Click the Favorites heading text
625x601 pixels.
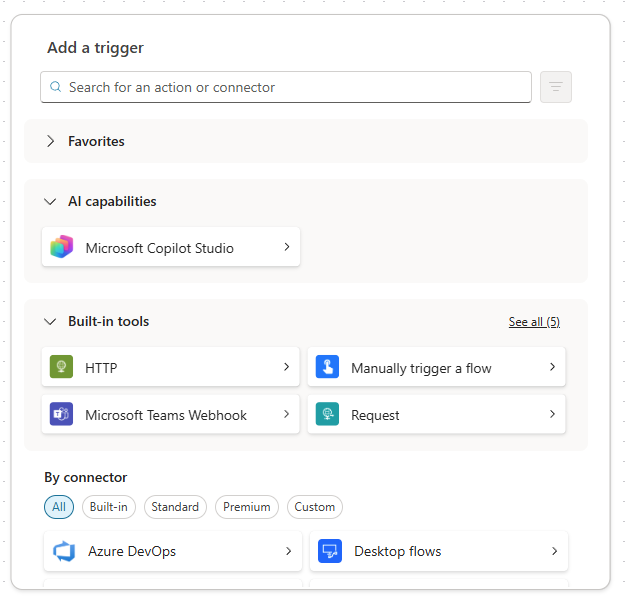pos(96,141)
